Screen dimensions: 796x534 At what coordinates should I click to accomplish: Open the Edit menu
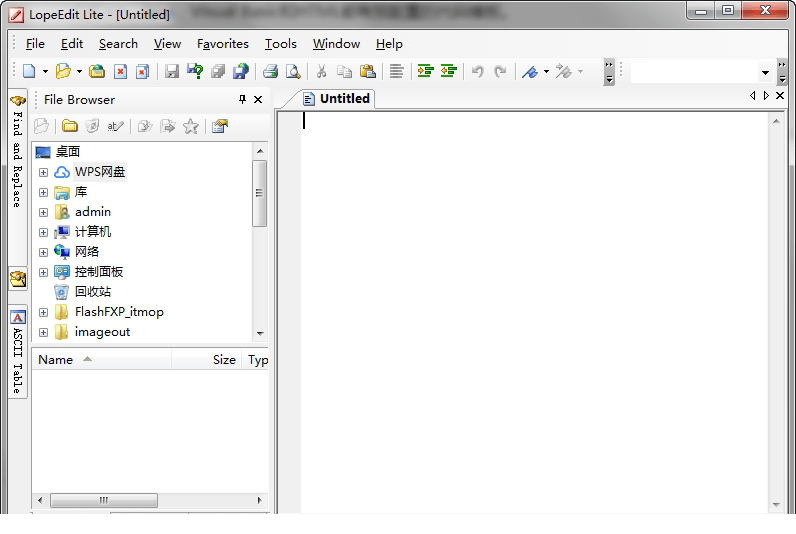click(72, 44)
